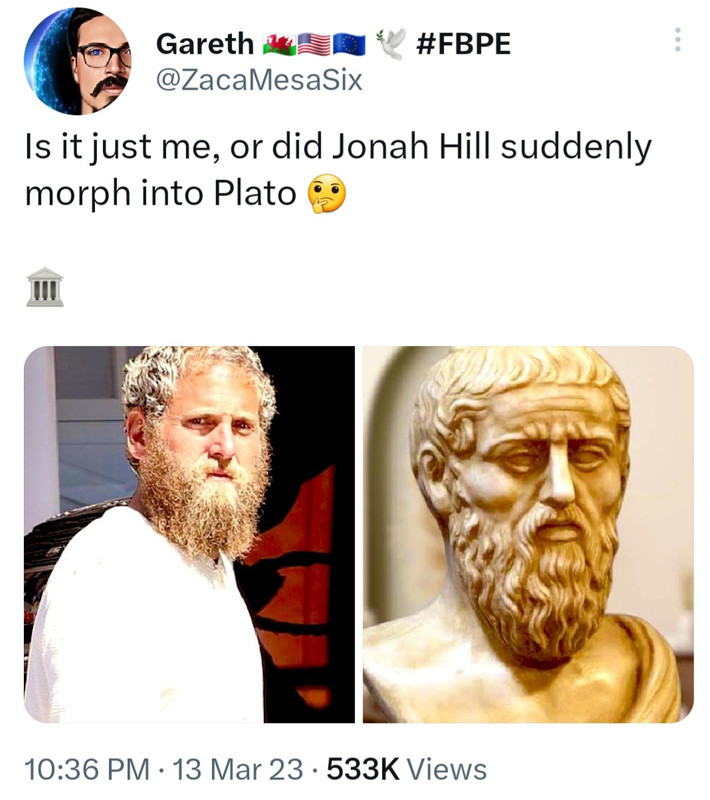Click the EU flag emoji in name
The image size is (710, 800).
click(x=349, y=44)
